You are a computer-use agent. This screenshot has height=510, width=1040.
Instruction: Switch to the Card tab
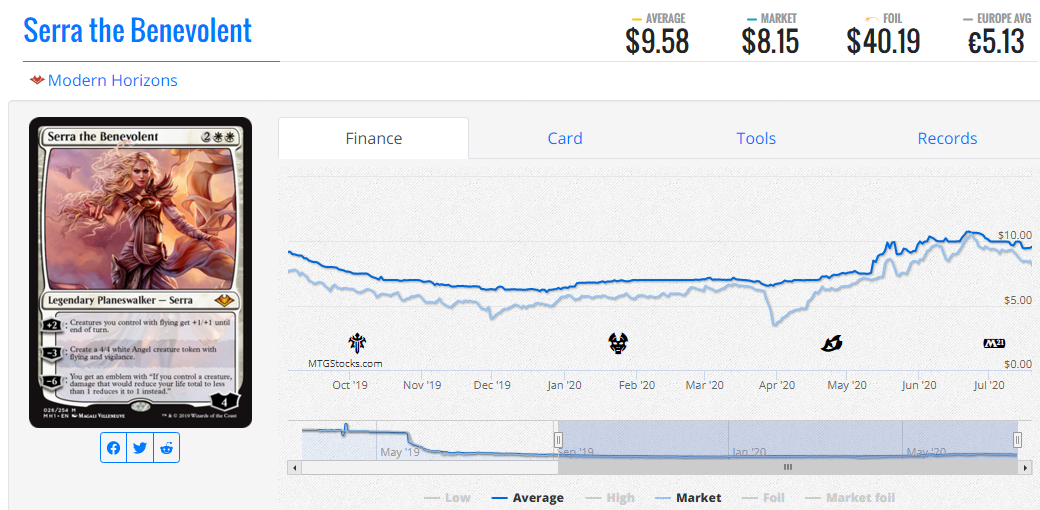[564, 138]
